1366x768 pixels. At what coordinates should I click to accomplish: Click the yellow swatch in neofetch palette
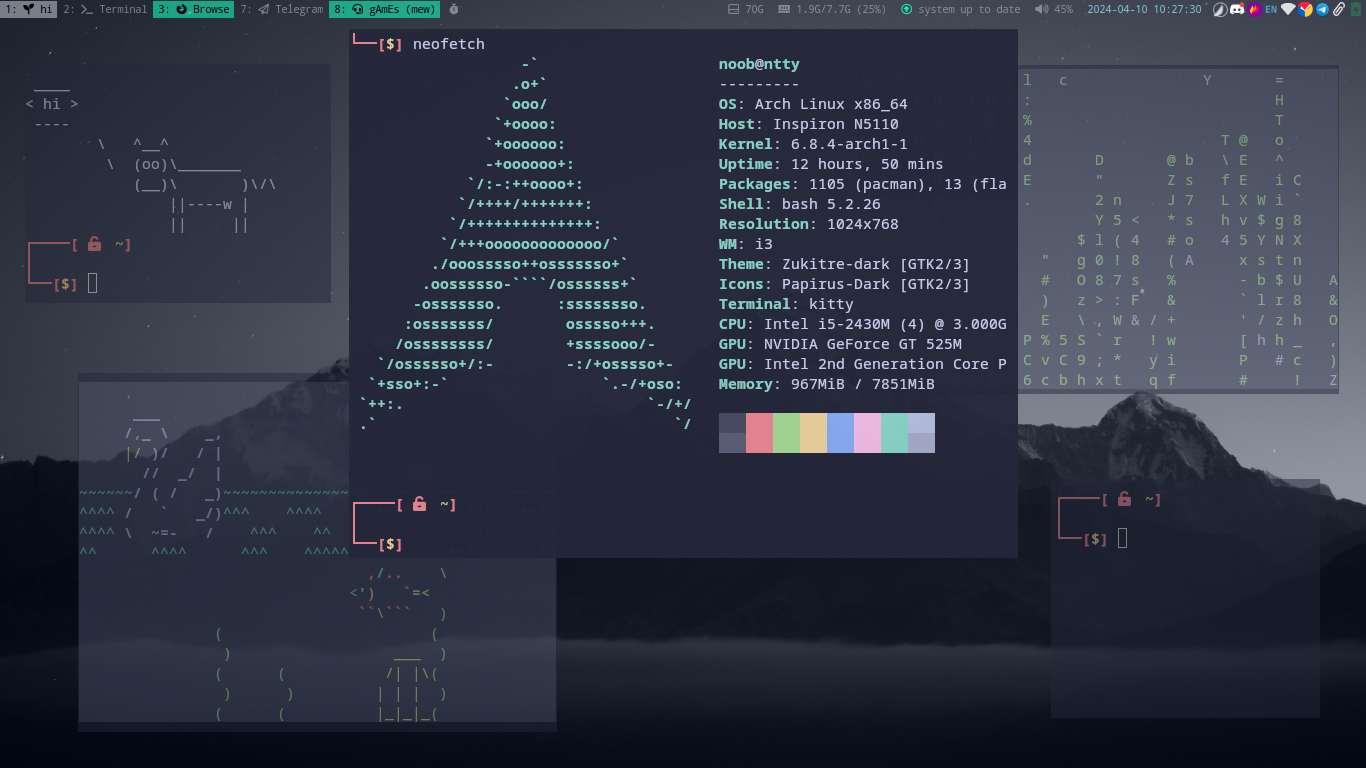pos(813,433)
